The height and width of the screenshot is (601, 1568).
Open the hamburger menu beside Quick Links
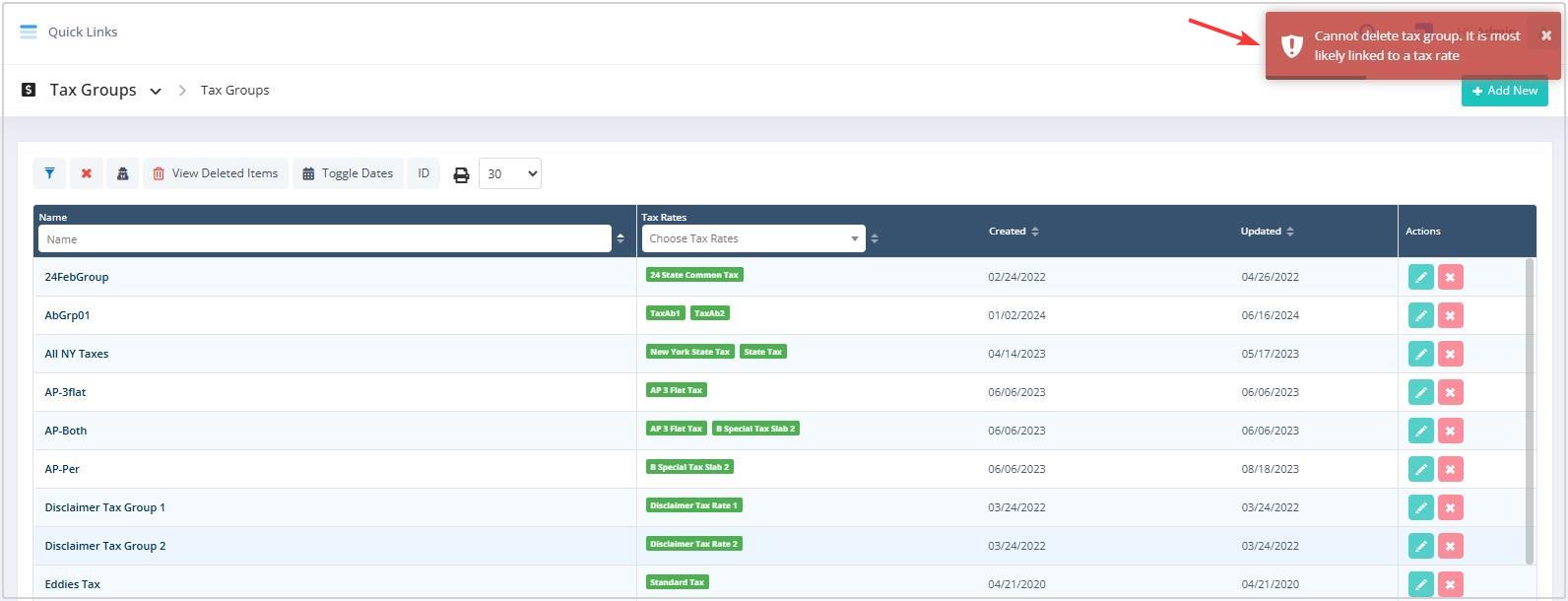(x=29, y=32)
